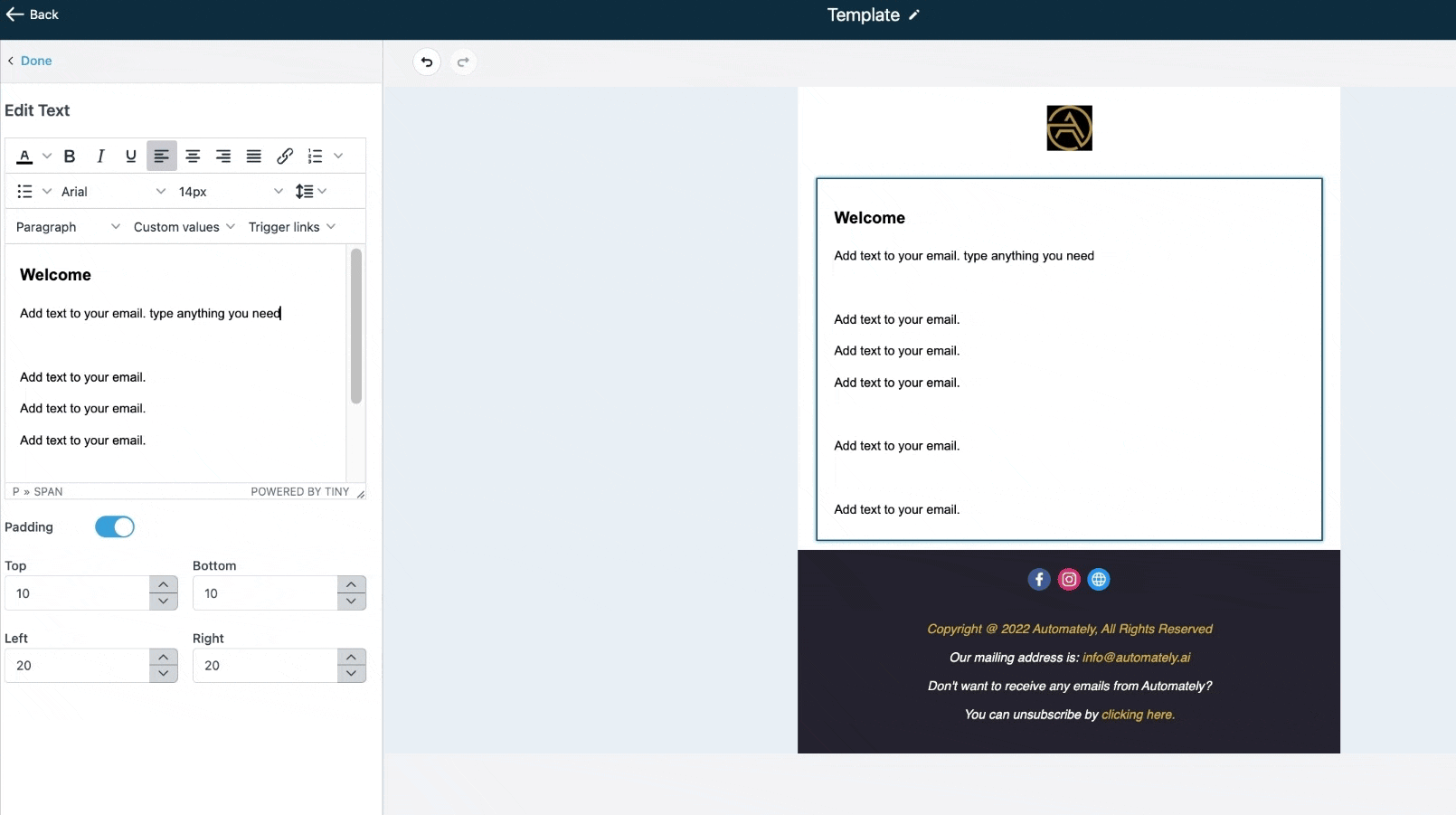Open the Paragraph format dropdown
Image resolution: width=1456 pixels, height=815 pixels.
(68, 227)
